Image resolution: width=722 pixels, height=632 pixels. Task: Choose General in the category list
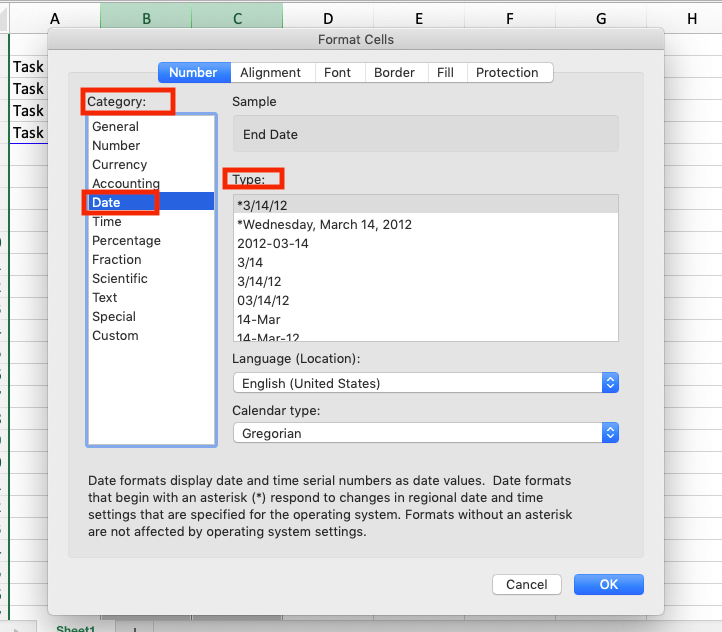tap(151, 127)
